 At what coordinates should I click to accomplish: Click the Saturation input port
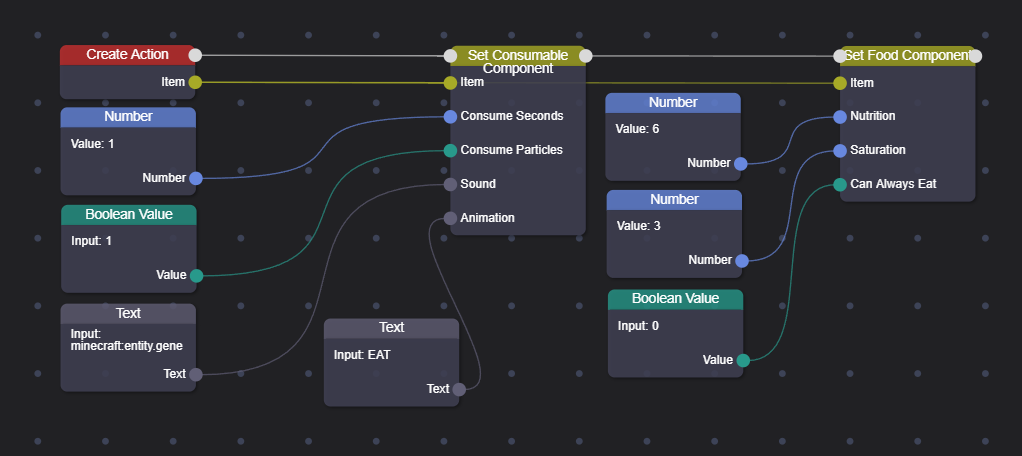840,151
